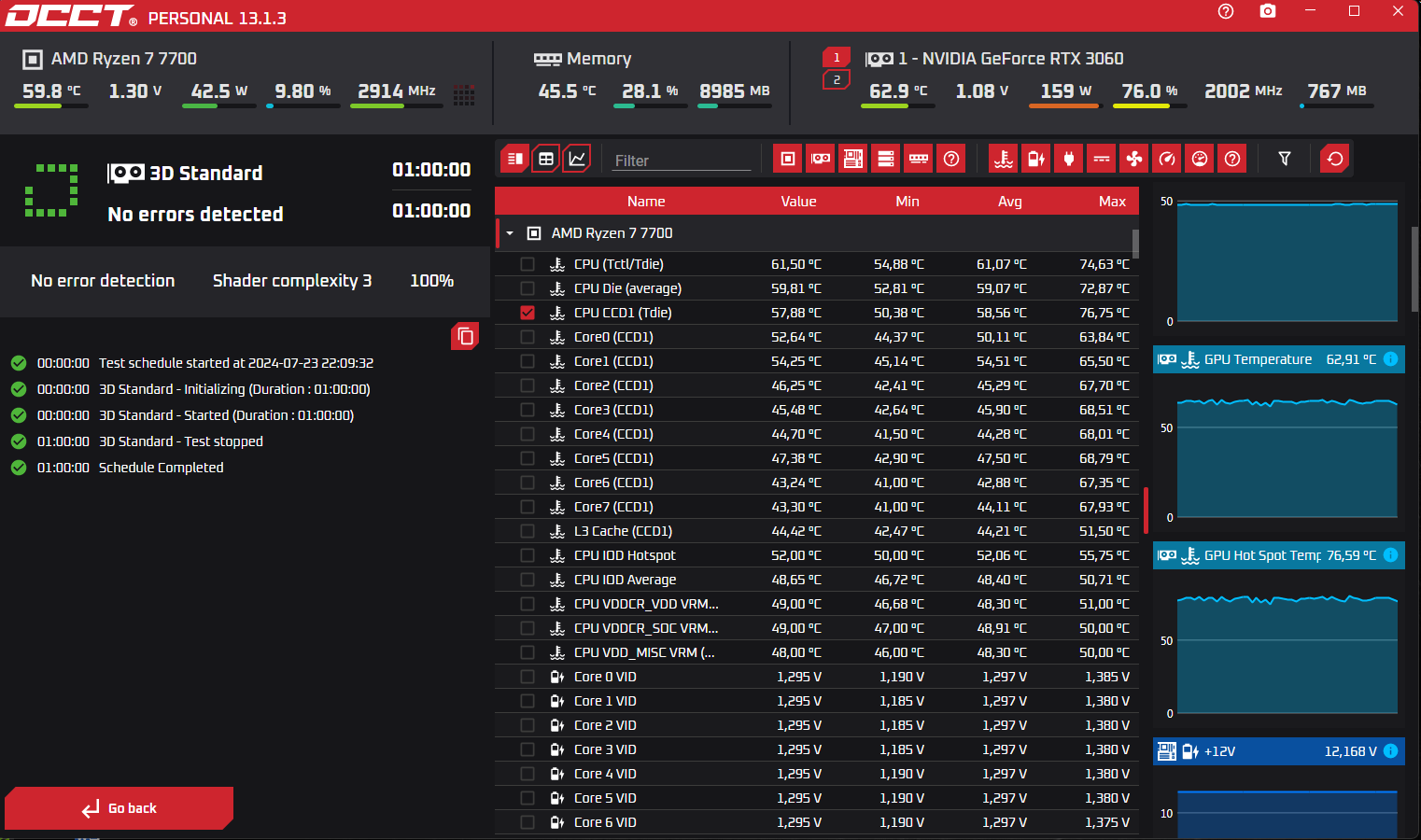Click the sensor table vertical scrollbar
The image size is (1421, 840).
pyautogui.click(x=1135, y=245)
